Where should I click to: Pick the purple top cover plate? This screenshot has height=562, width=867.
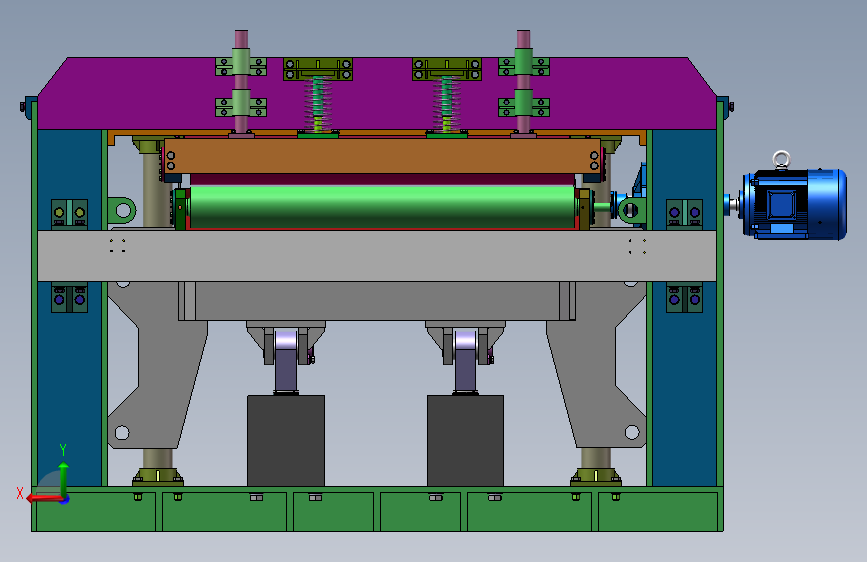(x=377, y=94)
